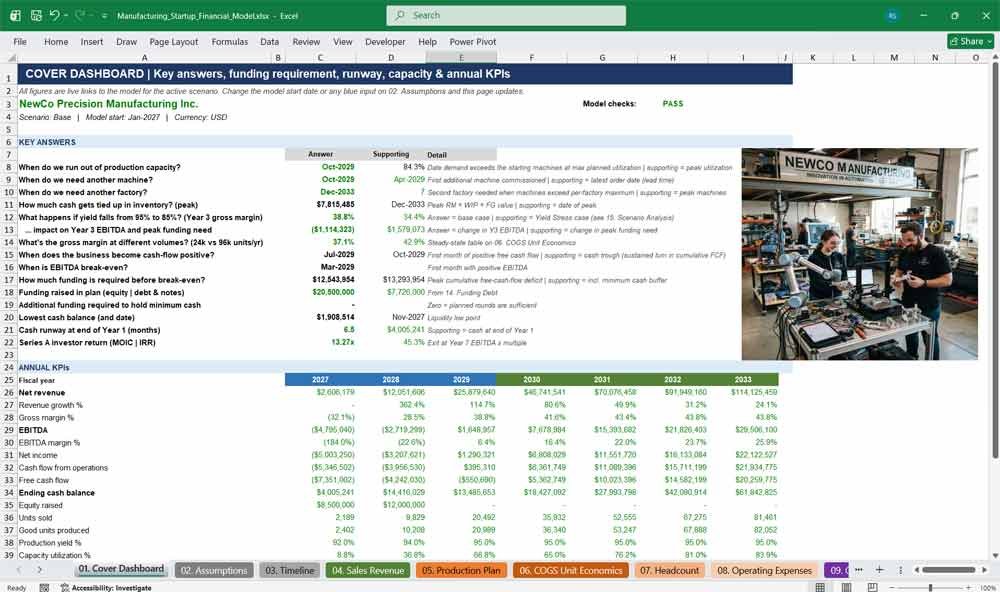Click the user account avatar
This screenshot has width=1000, height=592.
click(892, 15)
